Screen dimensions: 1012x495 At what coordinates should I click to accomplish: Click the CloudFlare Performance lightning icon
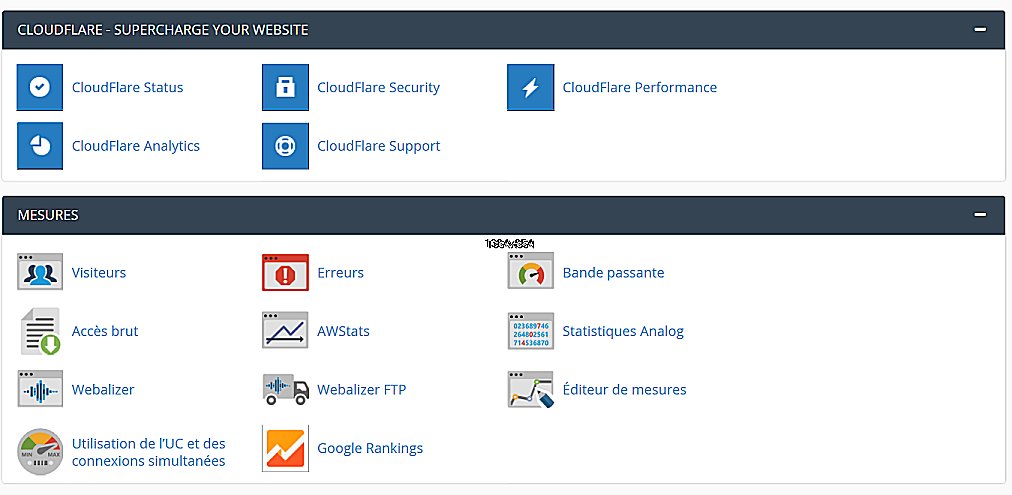[530, 87]
